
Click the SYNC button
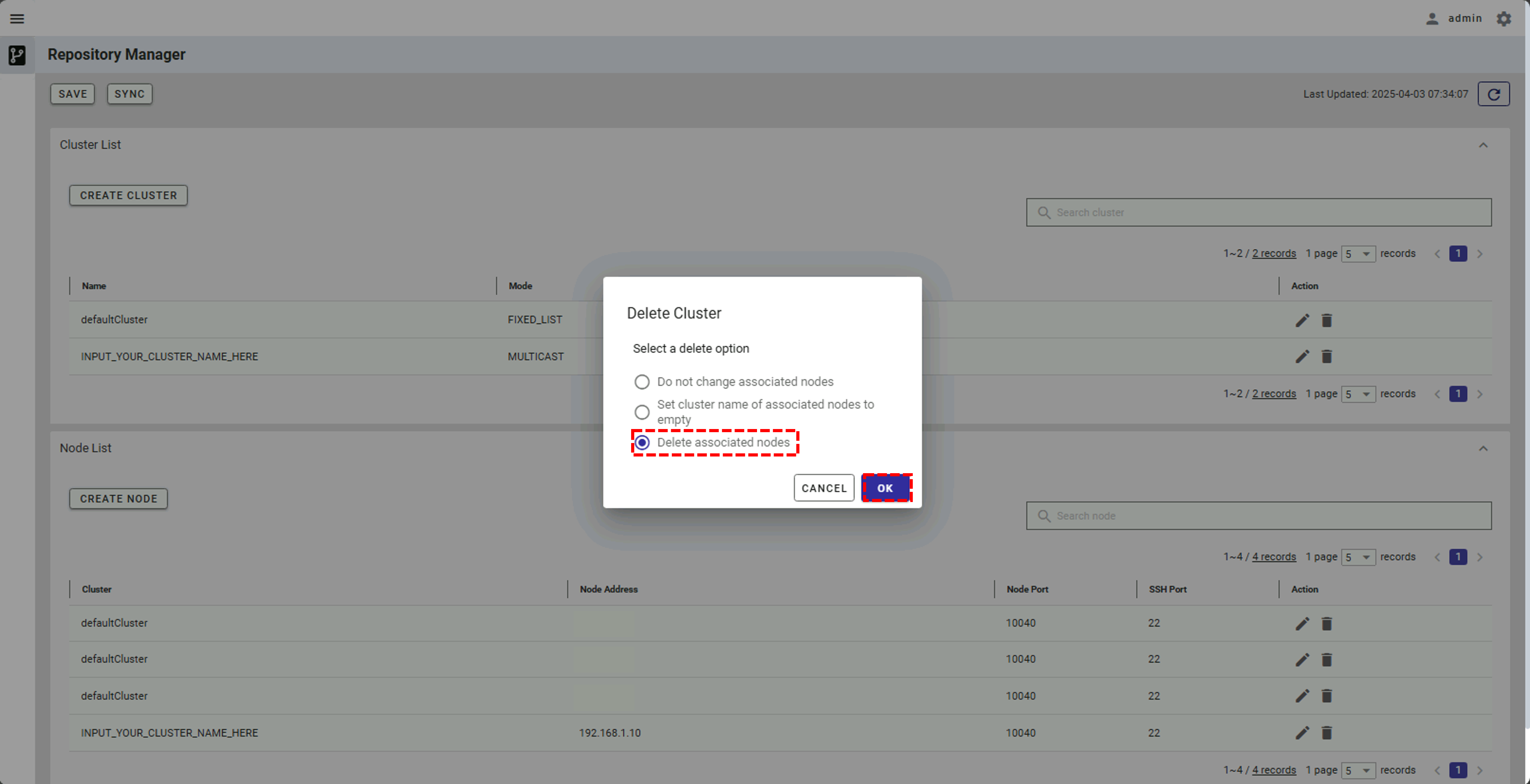pyautogui.click(x=129, y=94)
